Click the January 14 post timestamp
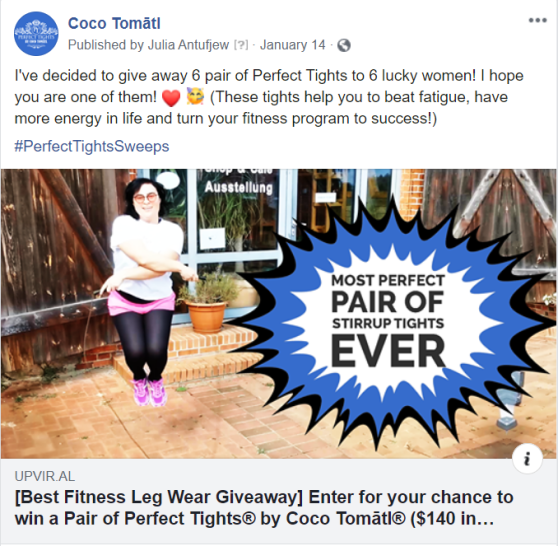558x546 pixels. [x=293, y=45]
